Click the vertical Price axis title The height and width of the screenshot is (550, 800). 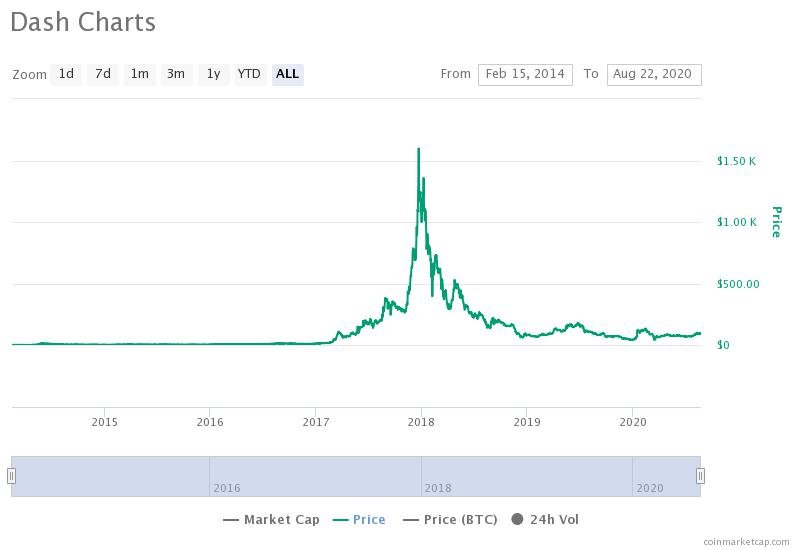pos(776,222)
